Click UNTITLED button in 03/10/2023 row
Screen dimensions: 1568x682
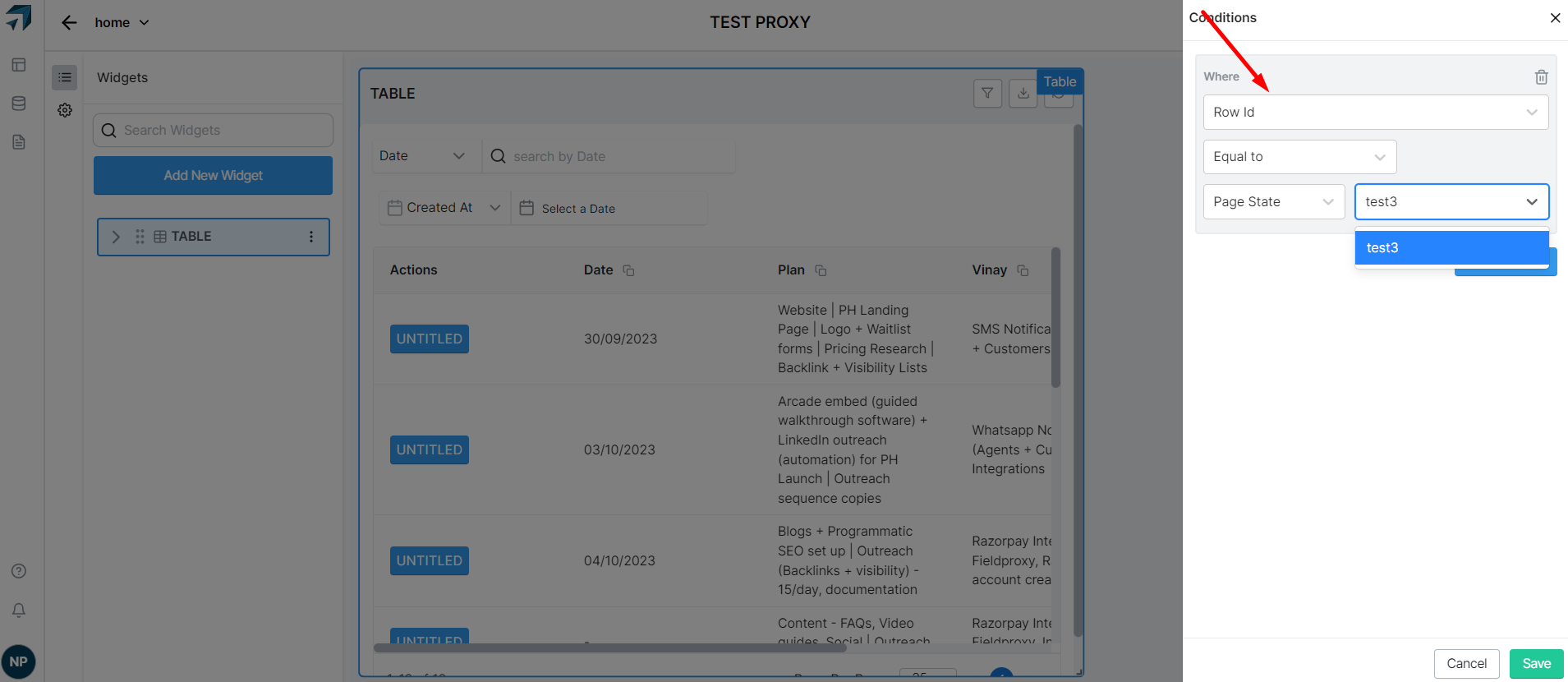(430, 450)
